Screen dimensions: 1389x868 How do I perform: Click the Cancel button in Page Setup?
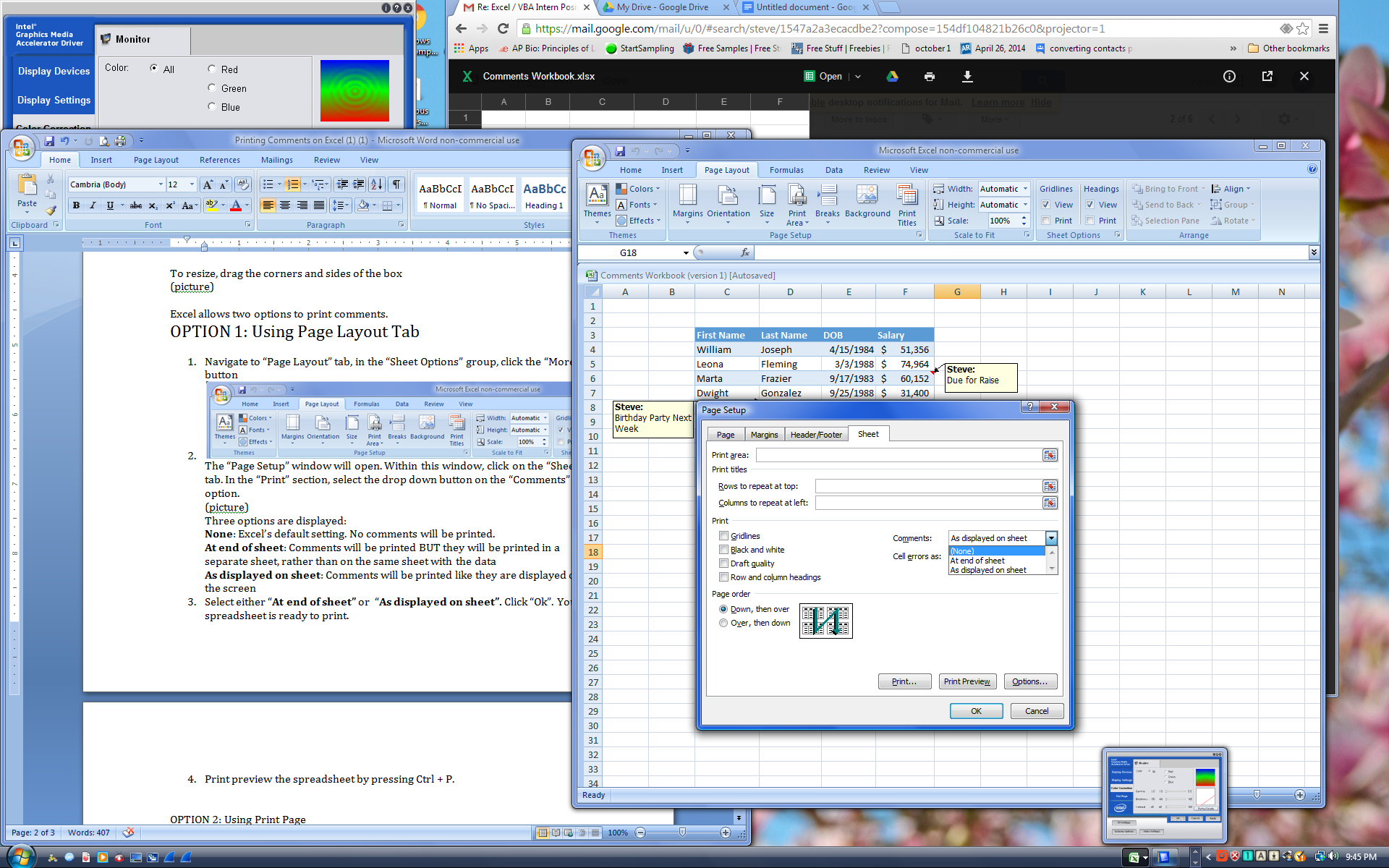(x=1037, y=711)
